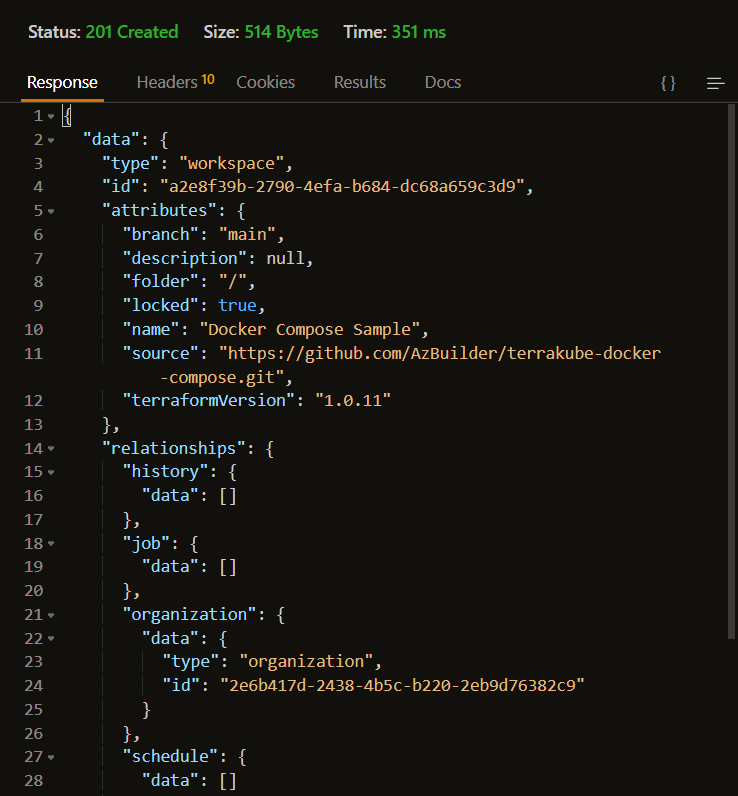Fold the "job" object on line 18
The width and height of the screenshot is (738, 796).
[x=51, y=544]
